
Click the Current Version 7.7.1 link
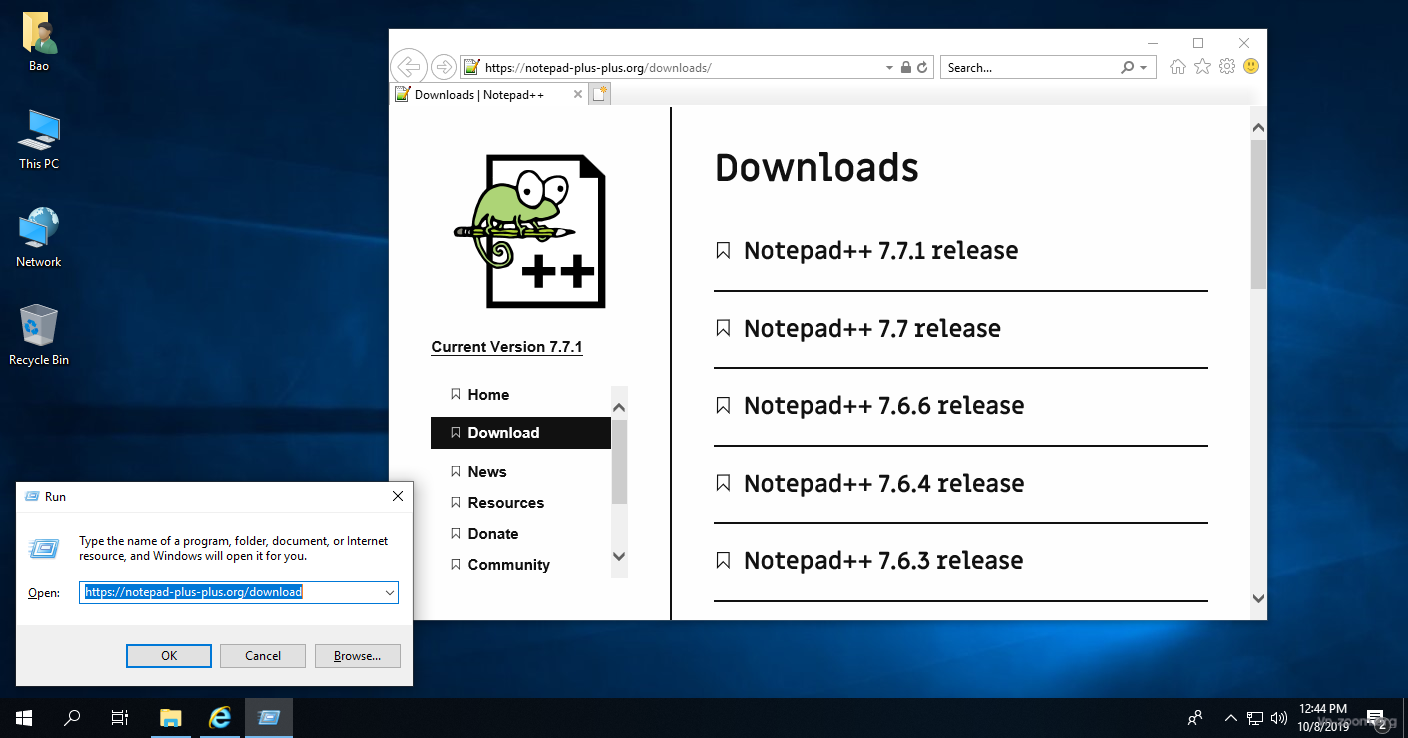(507, 347)
